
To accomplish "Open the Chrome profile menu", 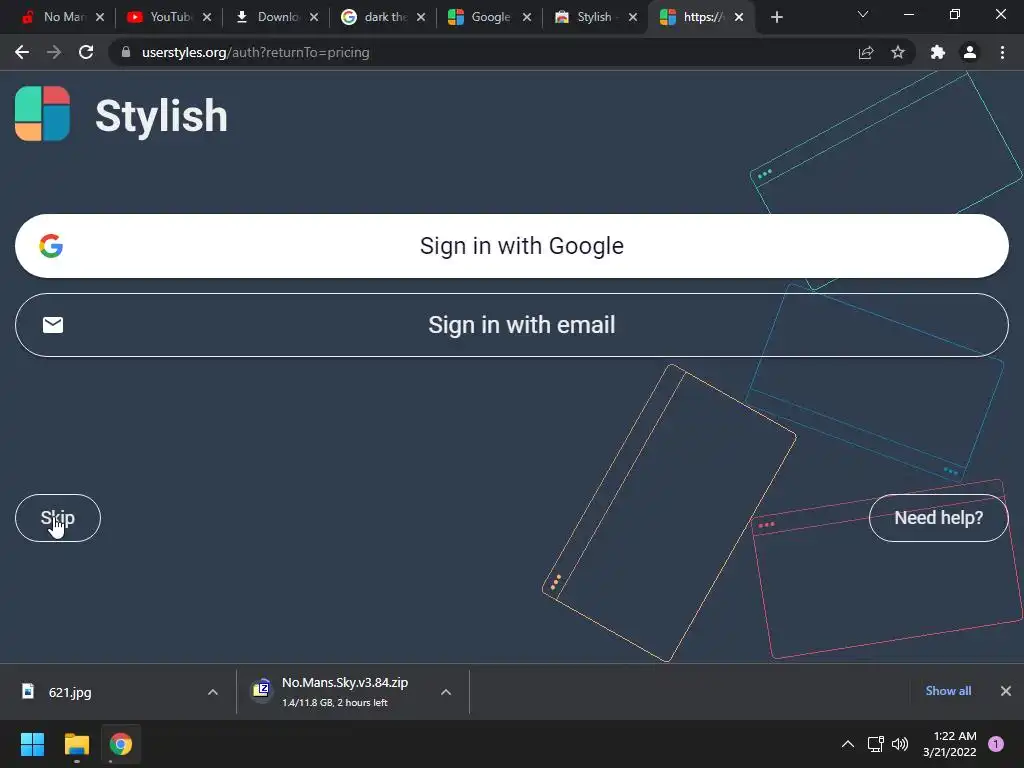I will (x=970, y=52).
